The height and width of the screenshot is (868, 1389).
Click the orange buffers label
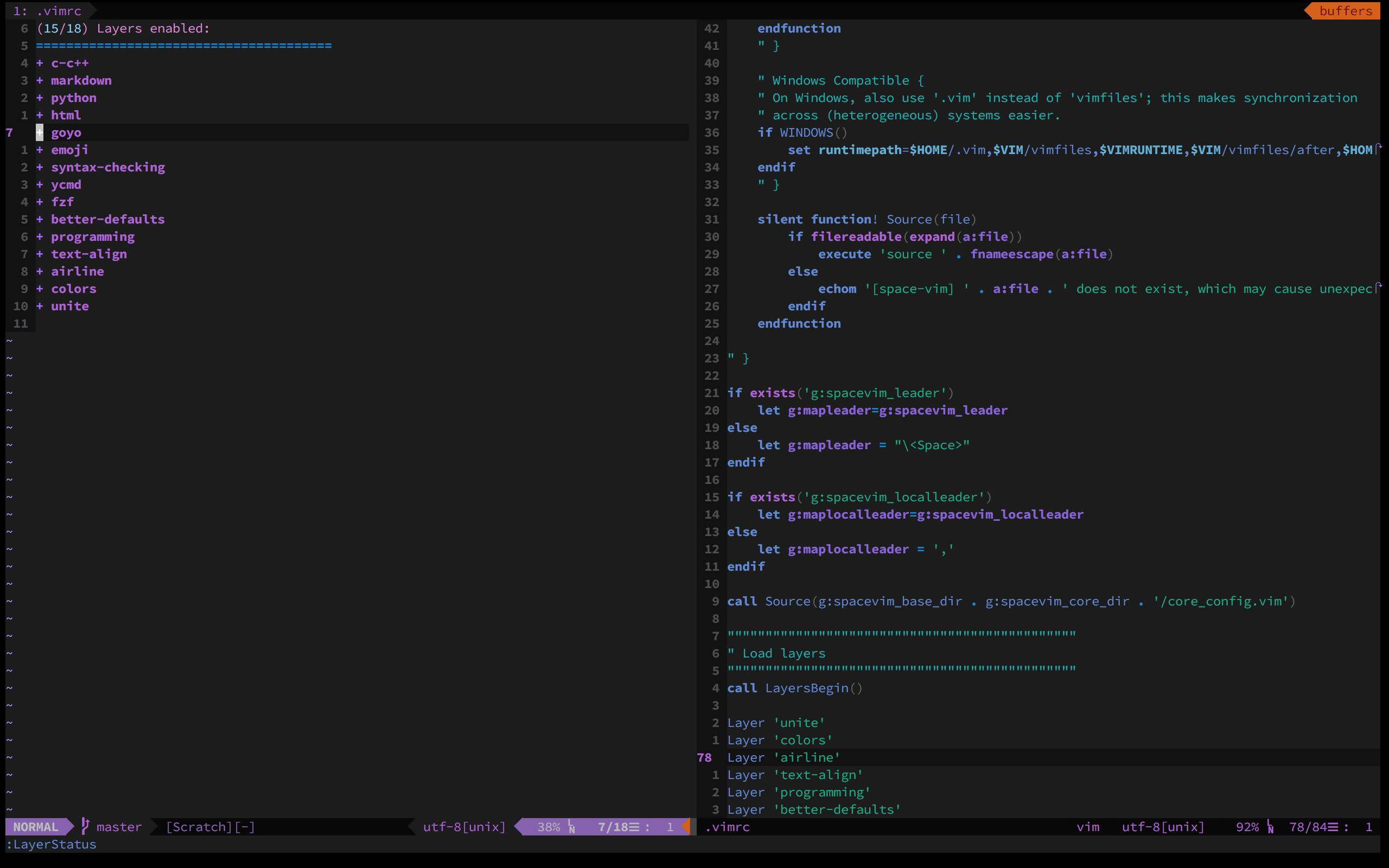[x=1345, y=10]
